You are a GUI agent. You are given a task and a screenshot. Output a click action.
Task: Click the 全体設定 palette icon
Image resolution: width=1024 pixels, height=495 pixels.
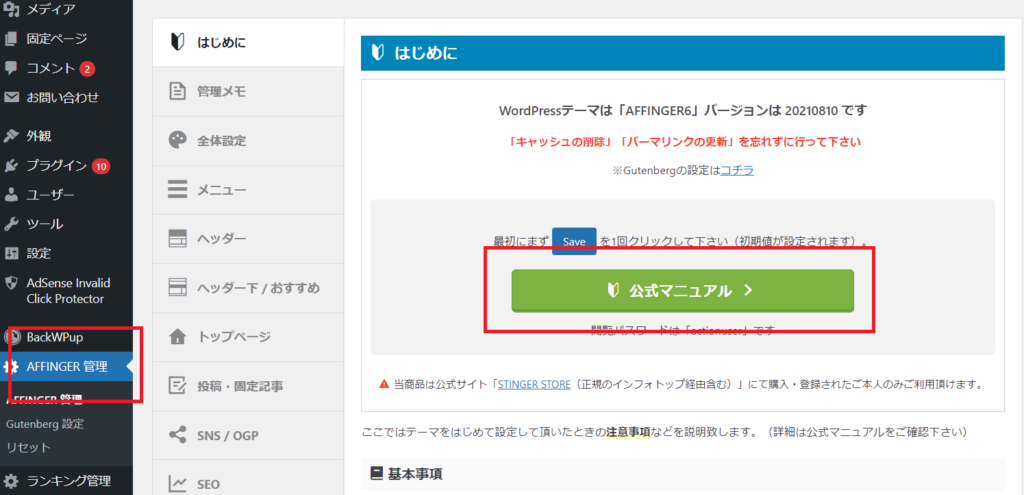[x=177, y=140]
